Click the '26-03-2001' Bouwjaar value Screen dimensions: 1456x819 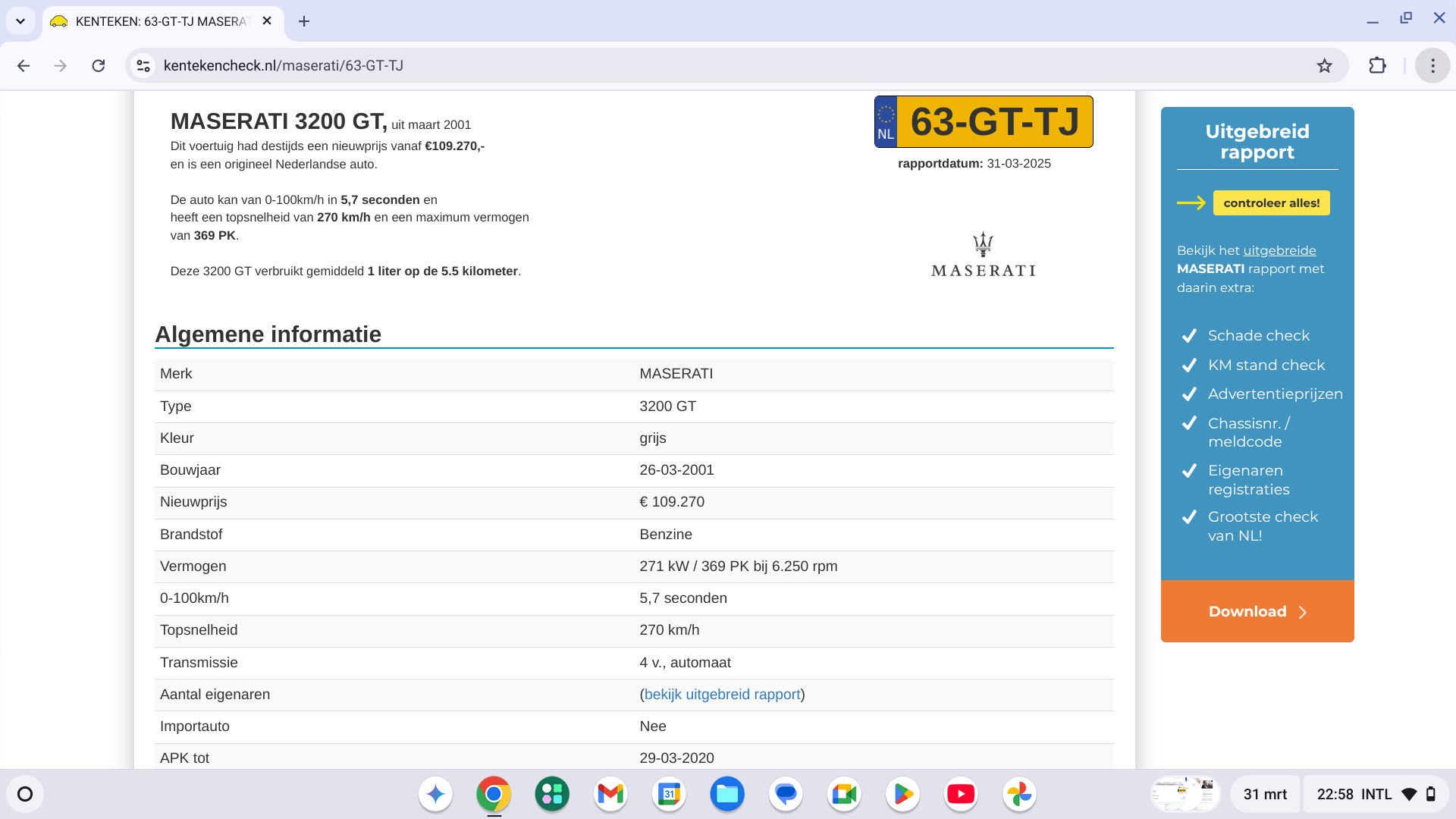click(676, 470)
